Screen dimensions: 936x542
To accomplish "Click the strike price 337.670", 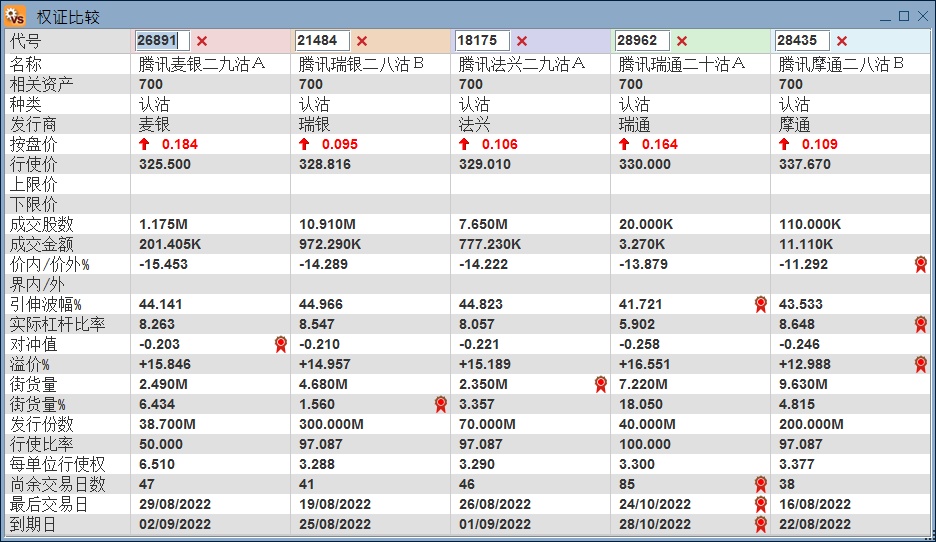I will click(x=805, y=164).
